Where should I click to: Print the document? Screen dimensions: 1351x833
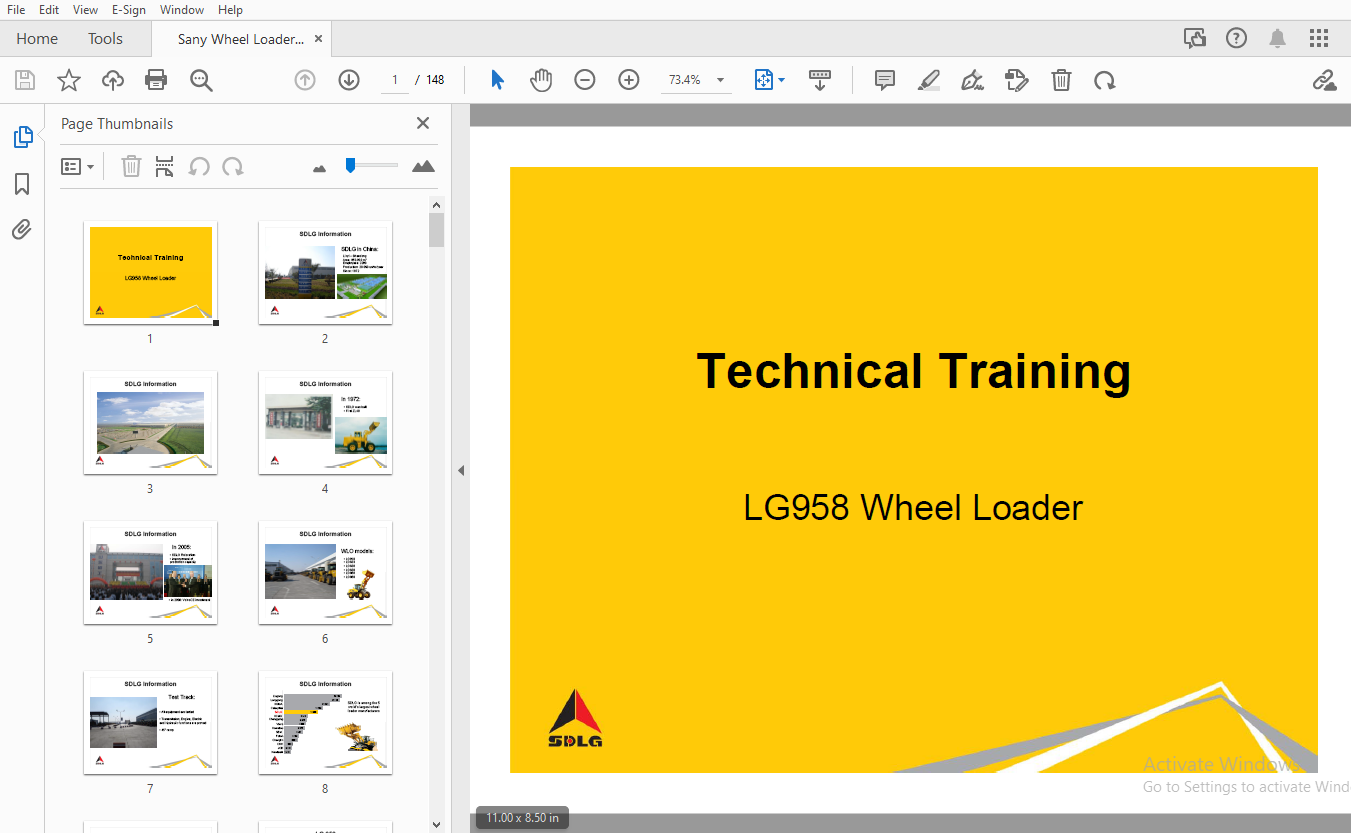[156, 80]
